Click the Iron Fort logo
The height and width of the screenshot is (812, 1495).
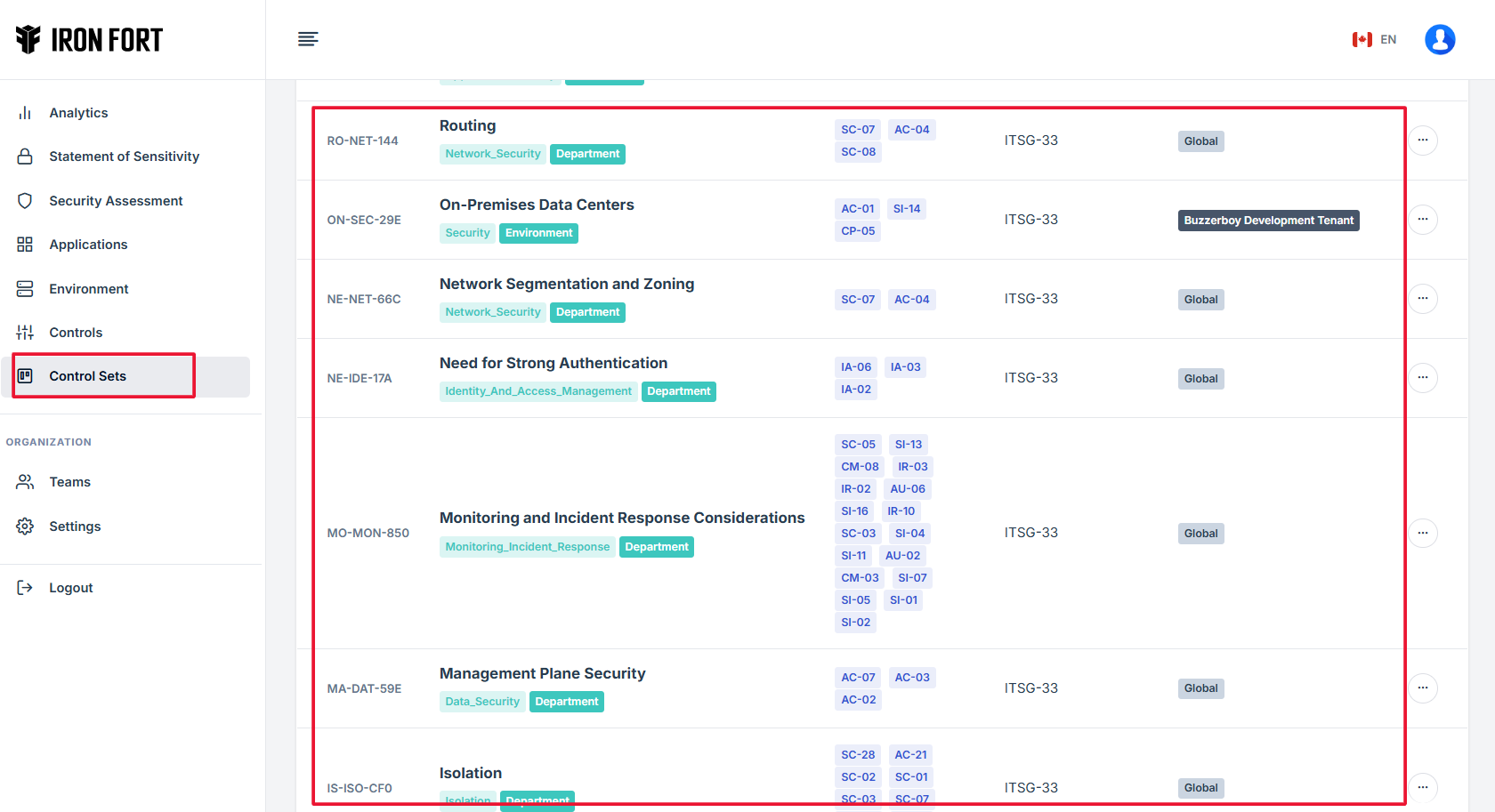[x=90, y=39]
